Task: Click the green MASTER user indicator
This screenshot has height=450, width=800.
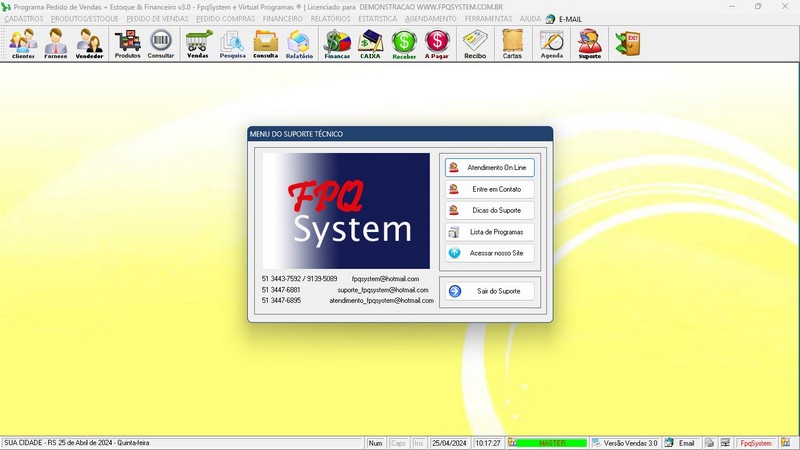Action: point(552,443)
